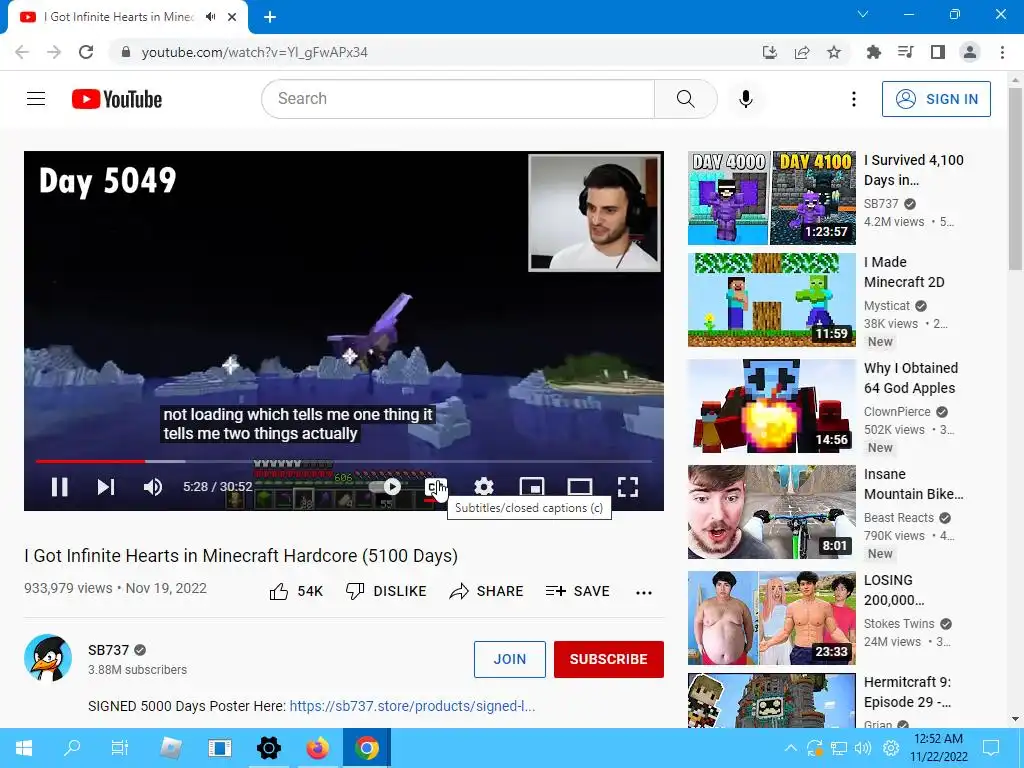Open 'I Made Minecraft 2D' video title

click(x=904, y=272)
